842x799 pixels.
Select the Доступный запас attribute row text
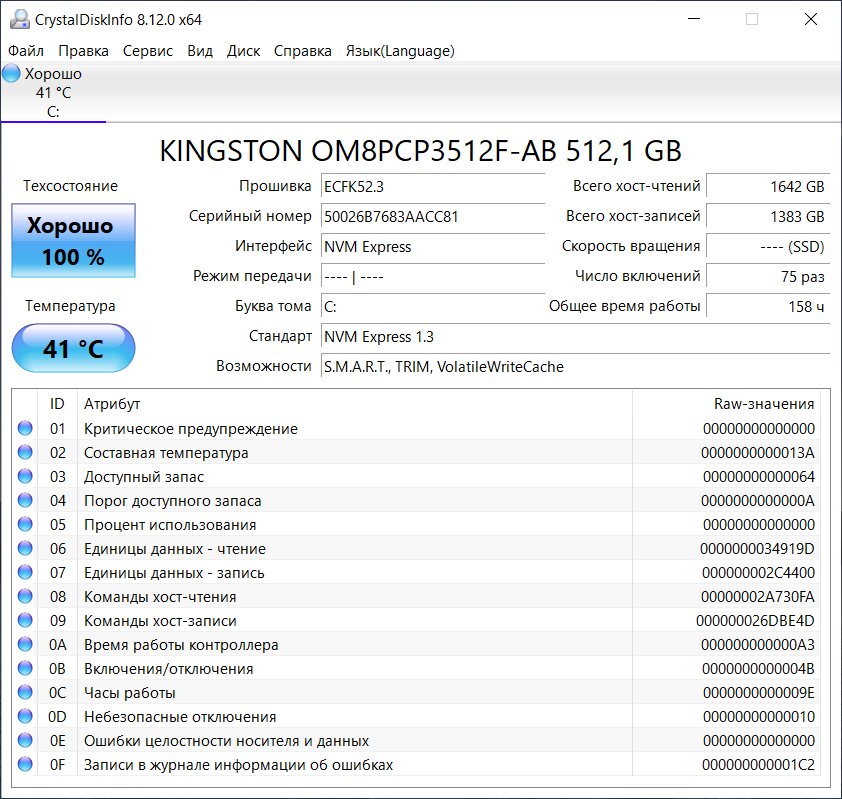pyautogui.click(x=144, y=477)
